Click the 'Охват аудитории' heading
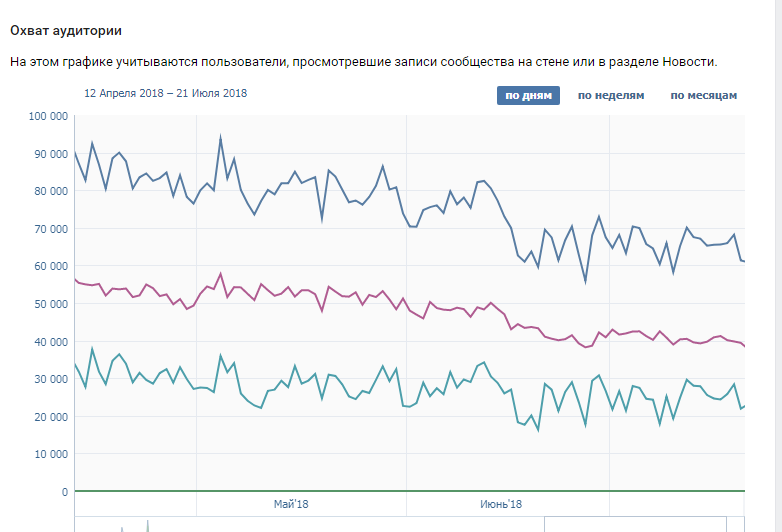 click(66, 30)
